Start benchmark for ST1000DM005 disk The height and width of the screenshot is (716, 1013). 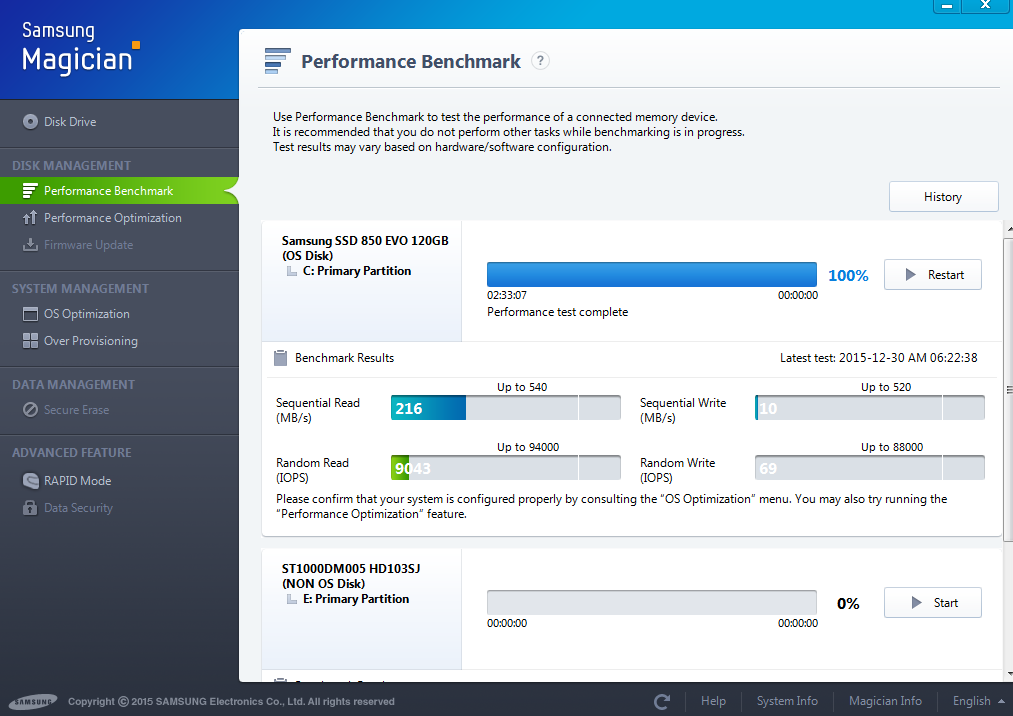(932, 603)
